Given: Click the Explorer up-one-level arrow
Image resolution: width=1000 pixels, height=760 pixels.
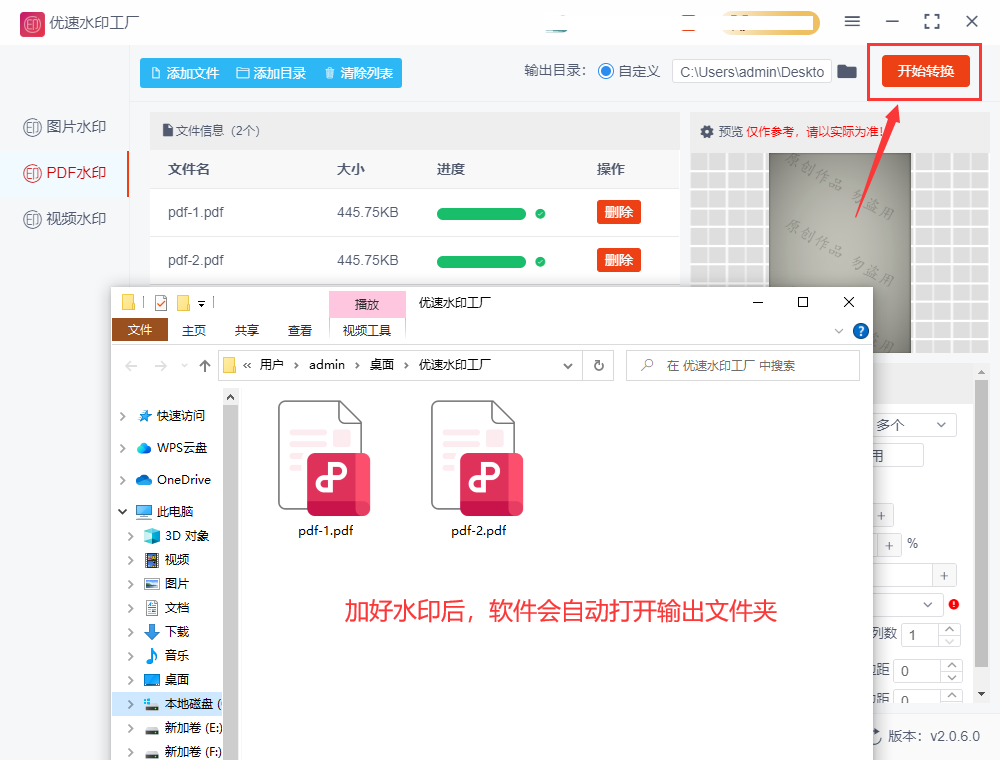Looking at the screenshot, I should coord(205,366).
